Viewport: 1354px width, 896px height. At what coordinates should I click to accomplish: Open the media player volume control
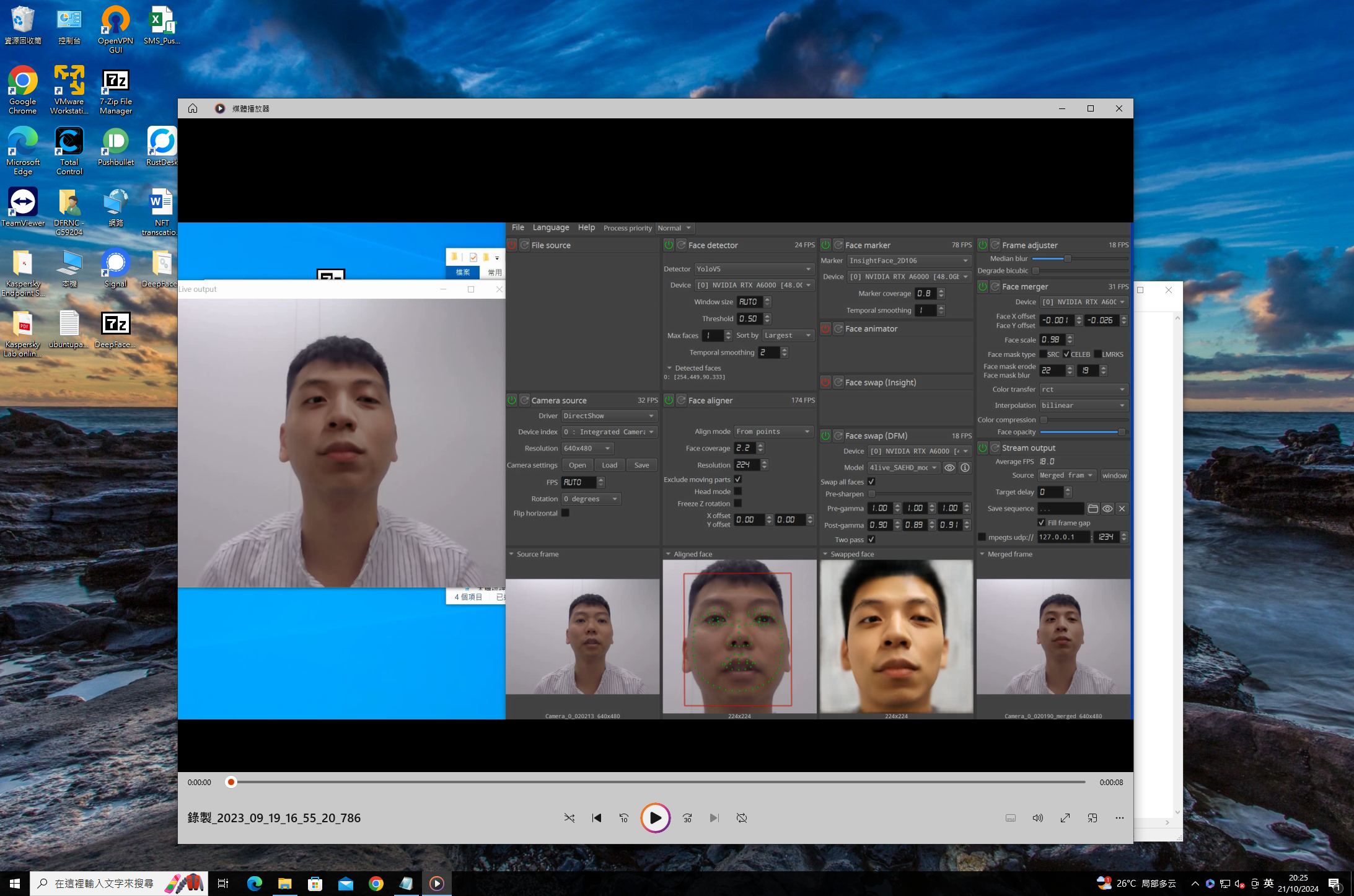(1038, 818)
